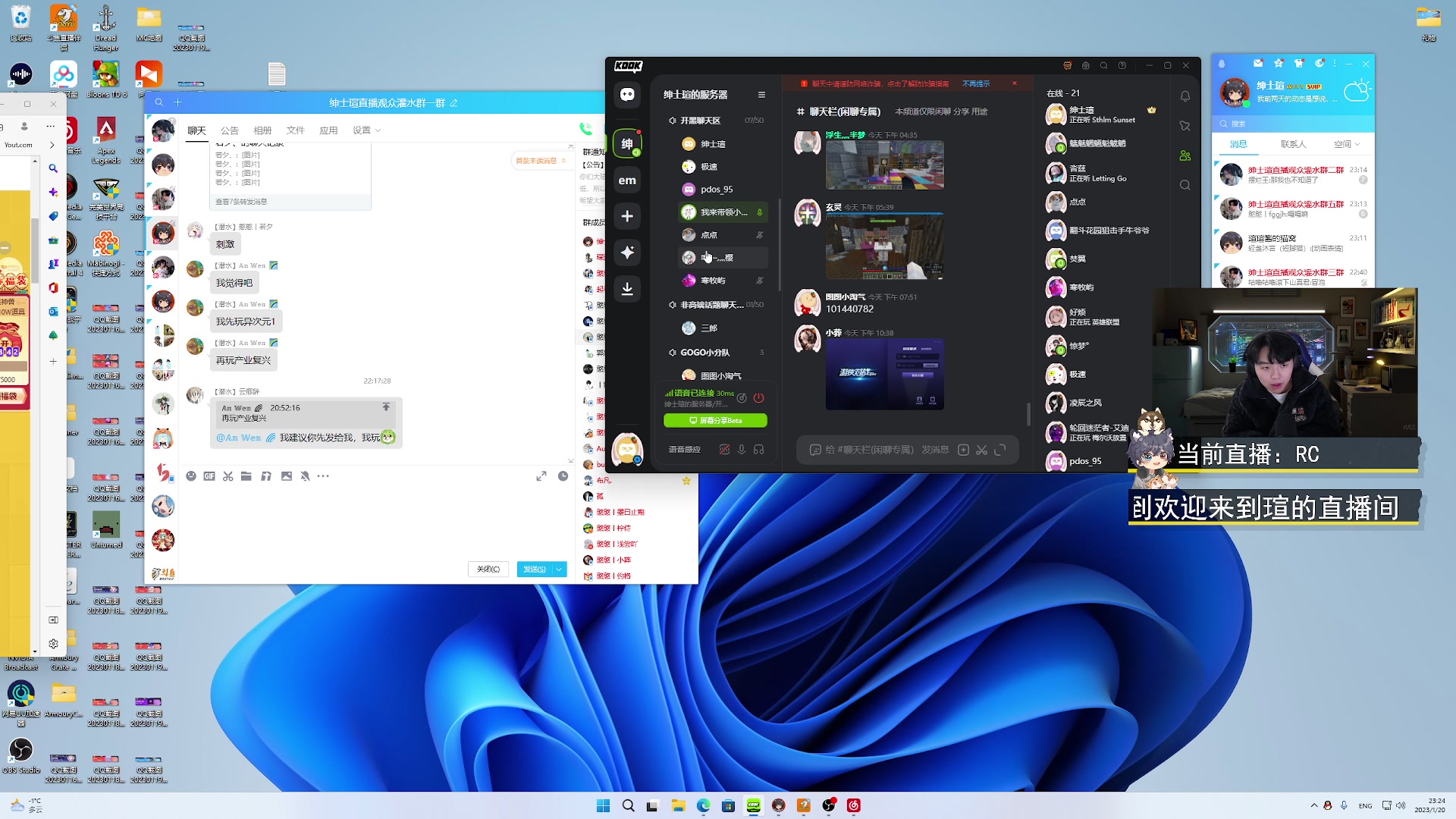
Task: Open the send button options arrow
Action: 559,570
